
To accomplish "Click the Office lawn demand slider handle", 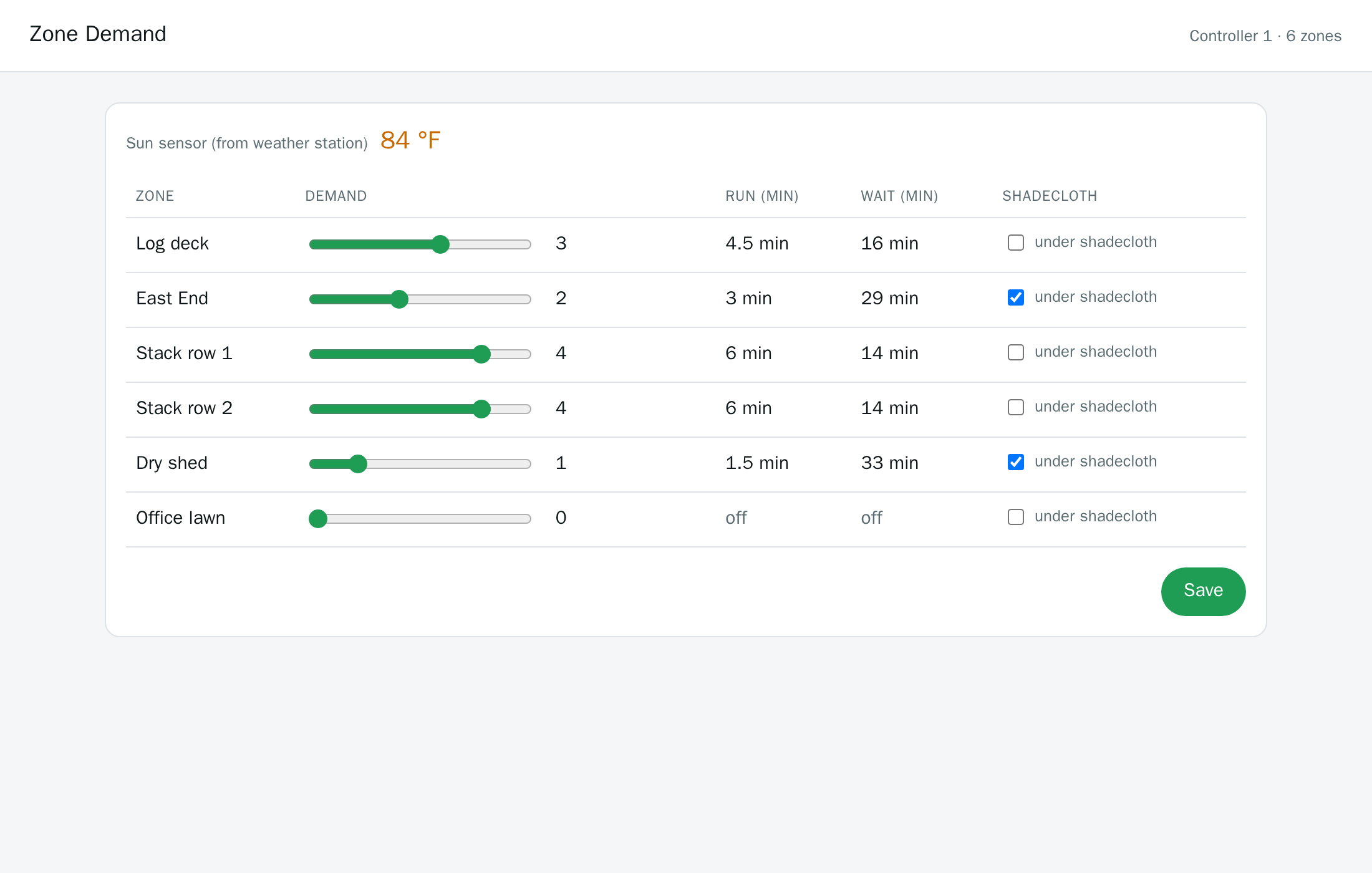I will click(318, 519).
